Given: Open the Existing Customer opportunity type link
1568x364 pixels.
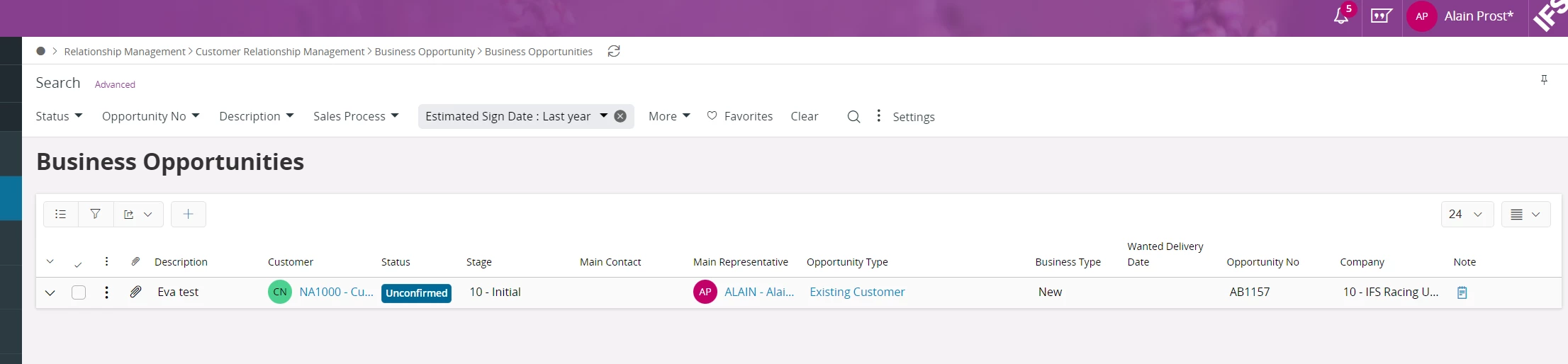Looking at the screenshot, I should pyautogui.click(x=857, y=292).
